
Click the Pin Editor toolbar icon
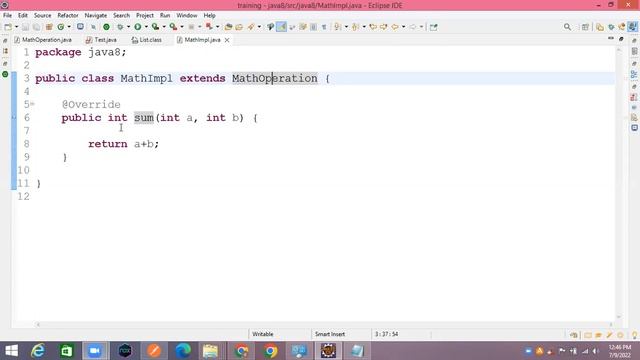coord(433,27)
